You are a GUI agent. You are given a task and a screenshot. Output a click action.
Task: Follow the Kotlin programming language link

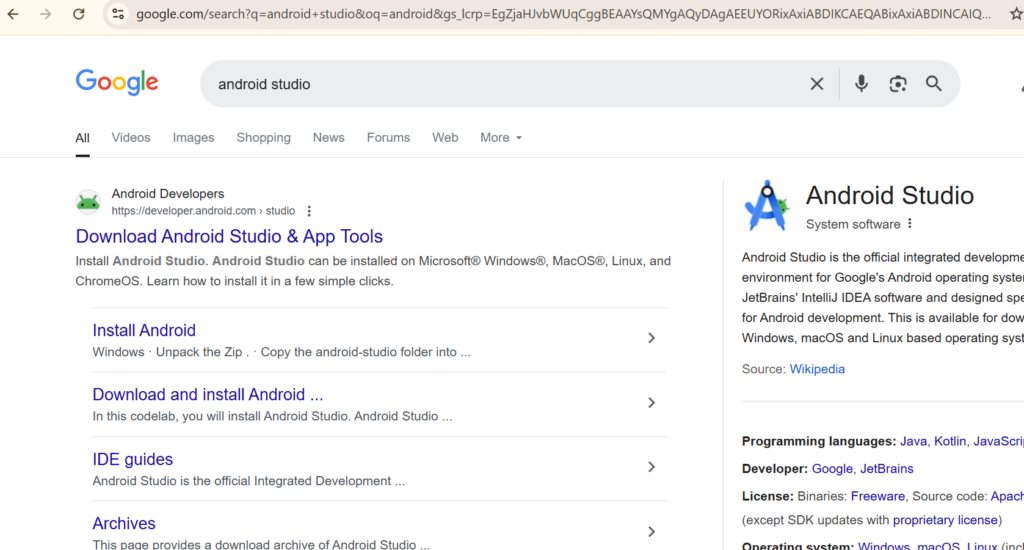[x=950, y=442]
